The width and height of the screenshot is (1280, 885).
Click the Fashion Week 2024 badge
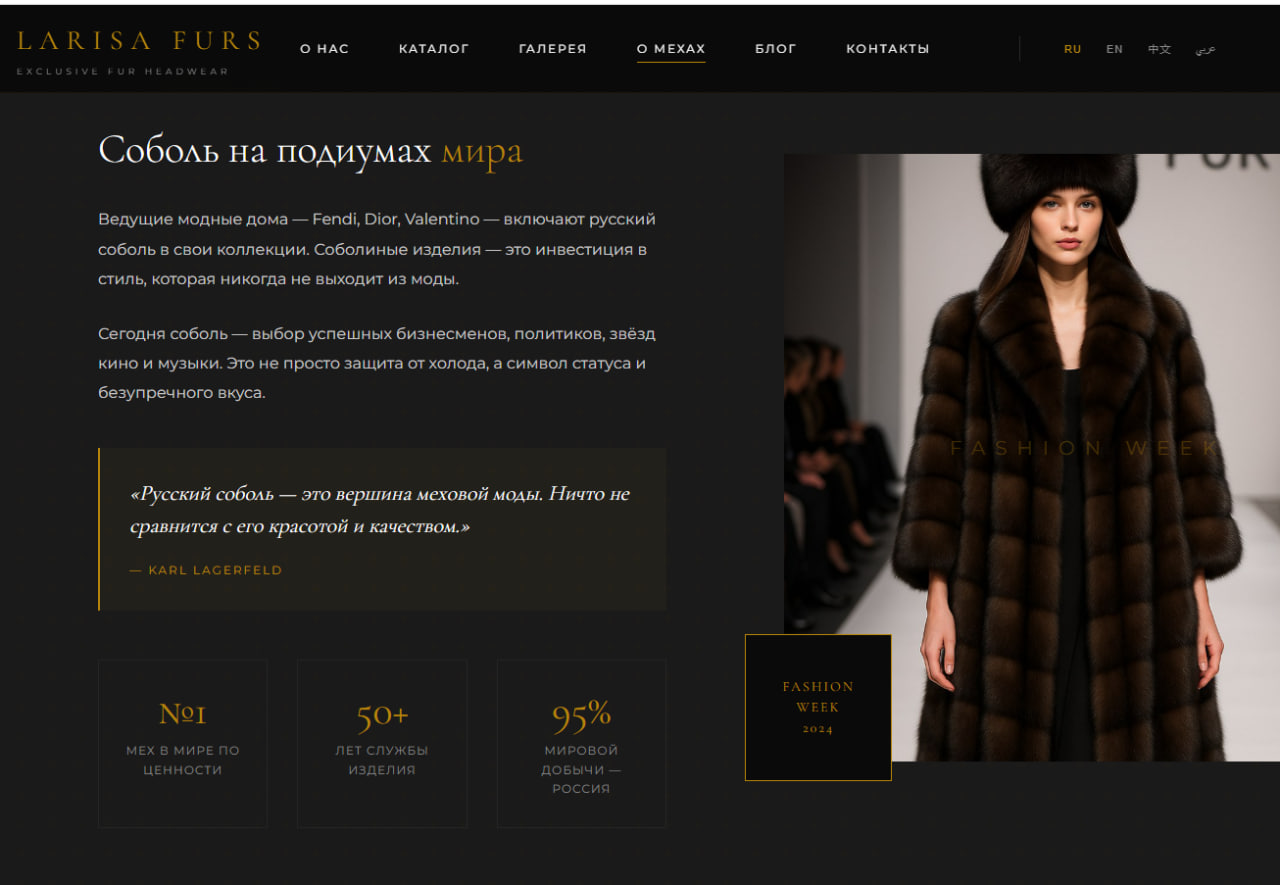[x=817, y=707]
